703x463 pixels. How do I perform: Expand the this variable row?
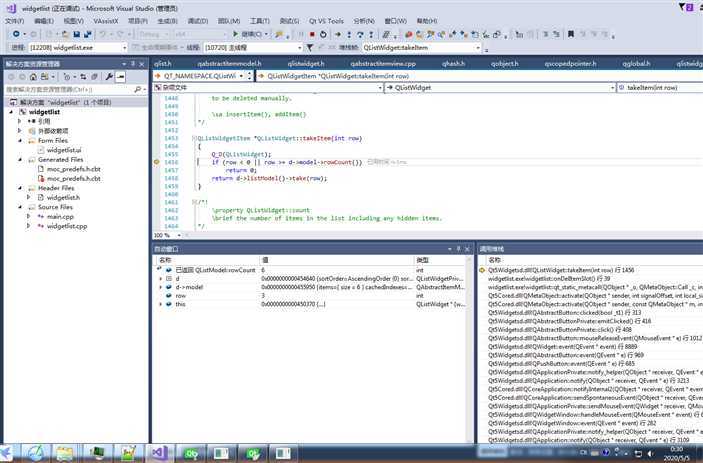pos(161,304)
